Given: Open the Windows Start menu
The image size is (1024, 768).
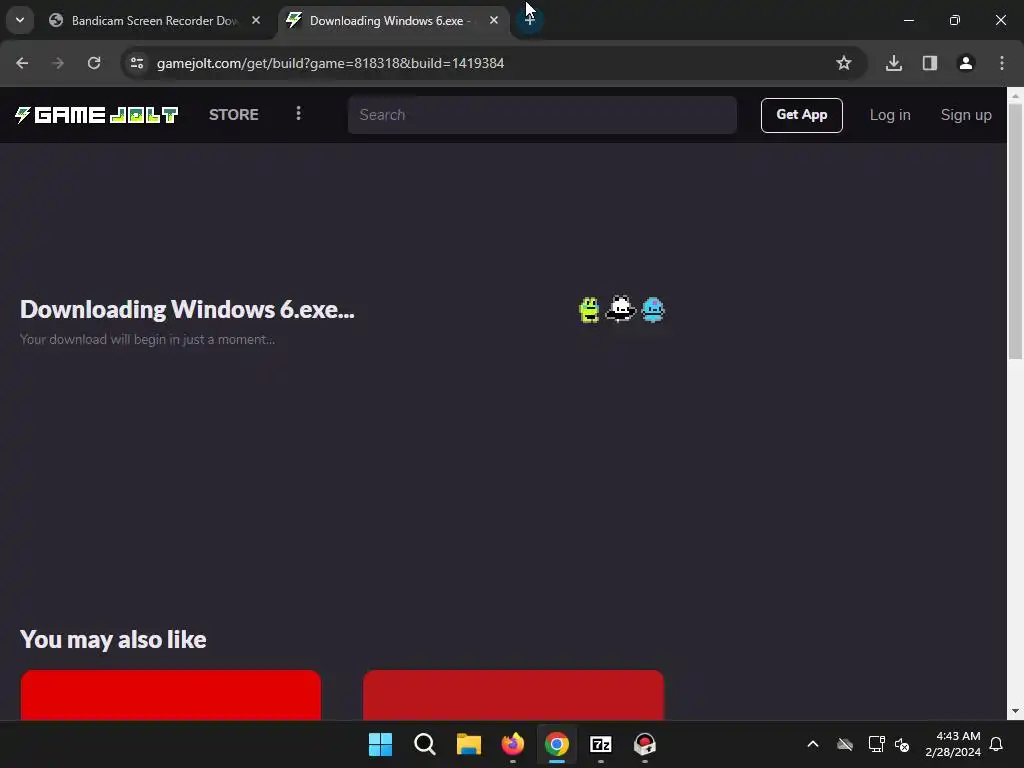Looking at the screenshot, I should point(380,744).
